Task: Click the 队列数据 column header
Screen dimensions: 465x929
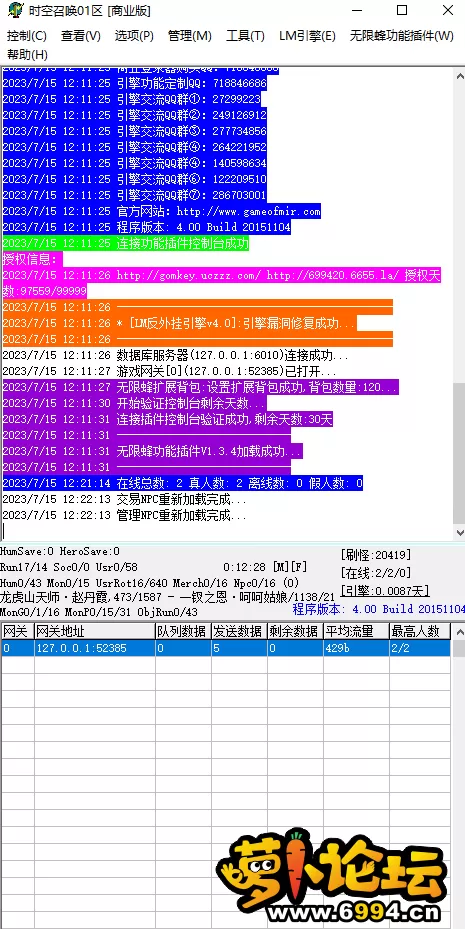Action: point(183,631)
